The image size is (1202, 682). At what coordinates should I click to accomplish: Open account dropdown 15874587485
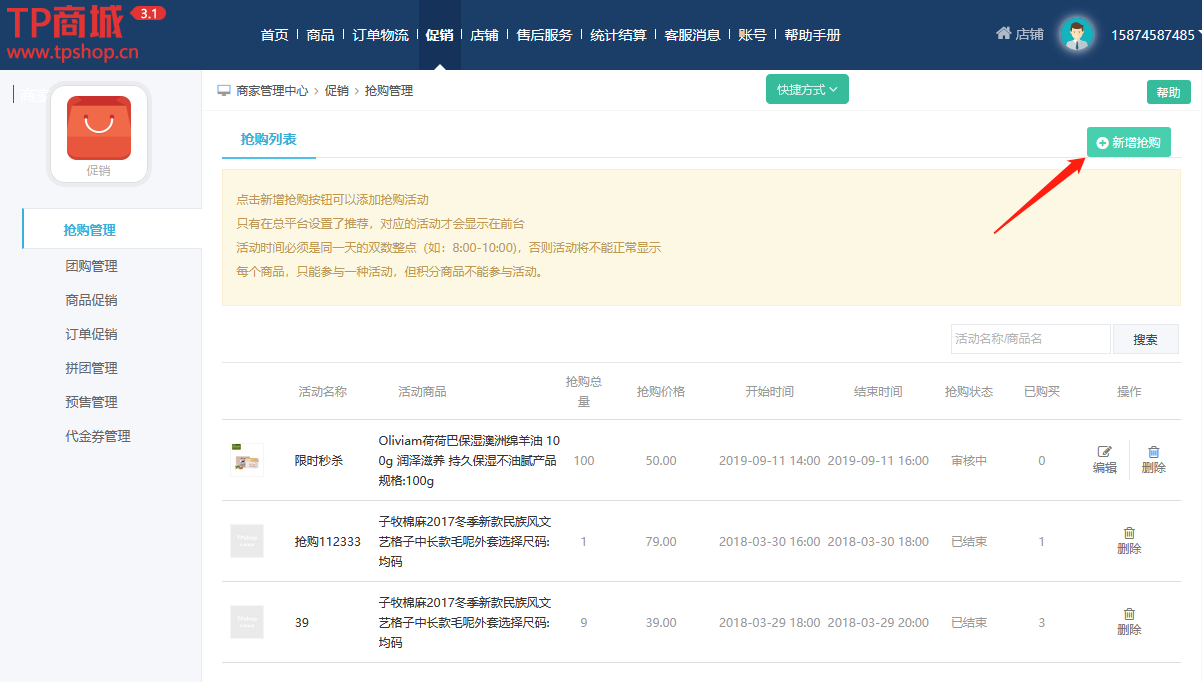(x=1155, y=35)
